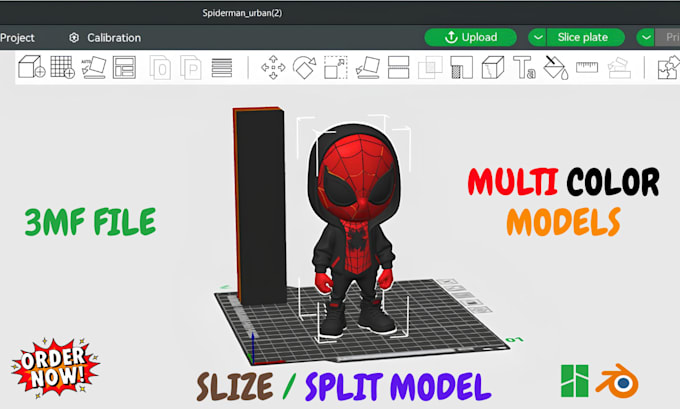Open variable layer height tool
This screenshot has height=409, width=680.
point(222,68)
